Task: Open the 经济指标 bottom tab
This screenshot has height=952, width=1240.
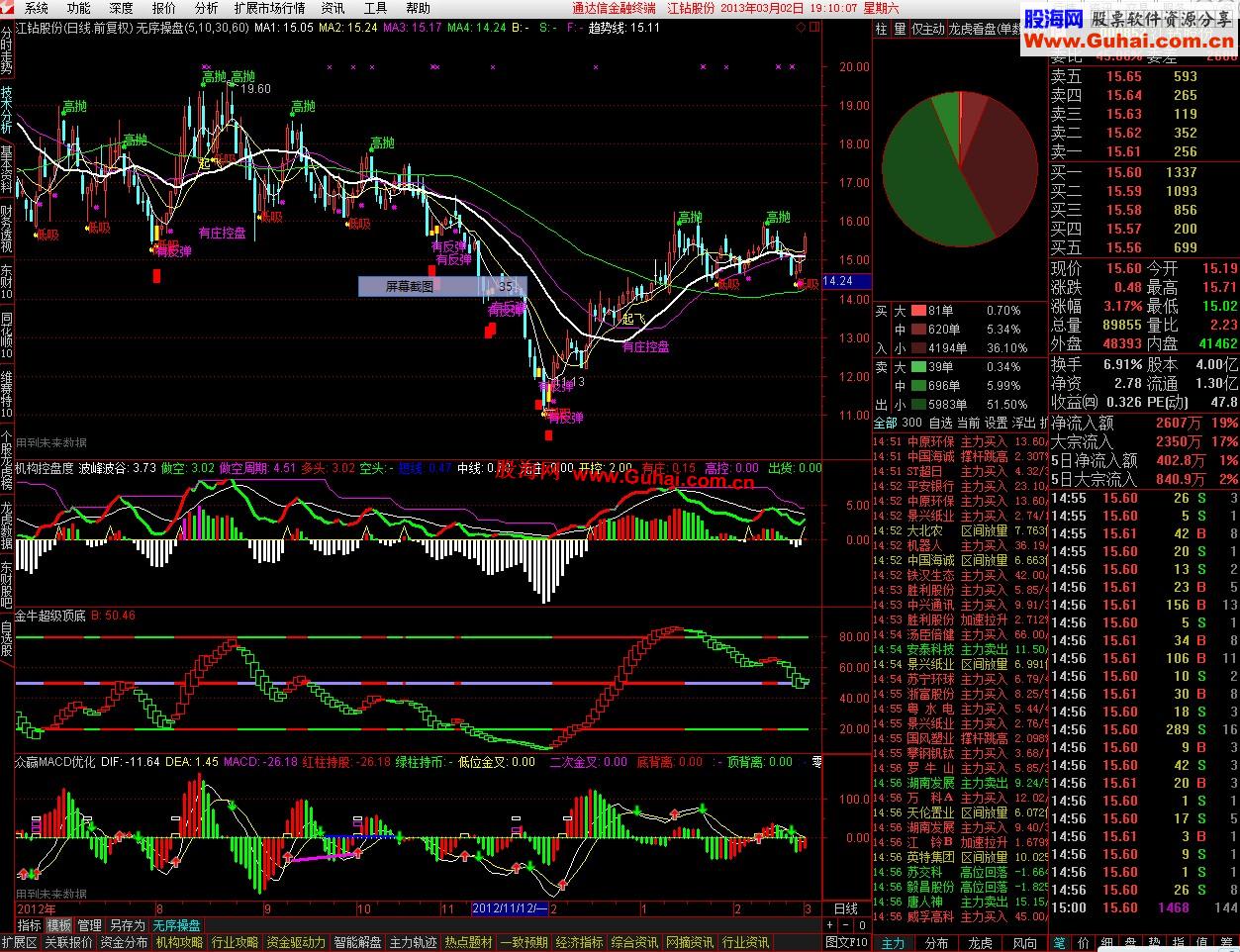Action: [579, 943]
